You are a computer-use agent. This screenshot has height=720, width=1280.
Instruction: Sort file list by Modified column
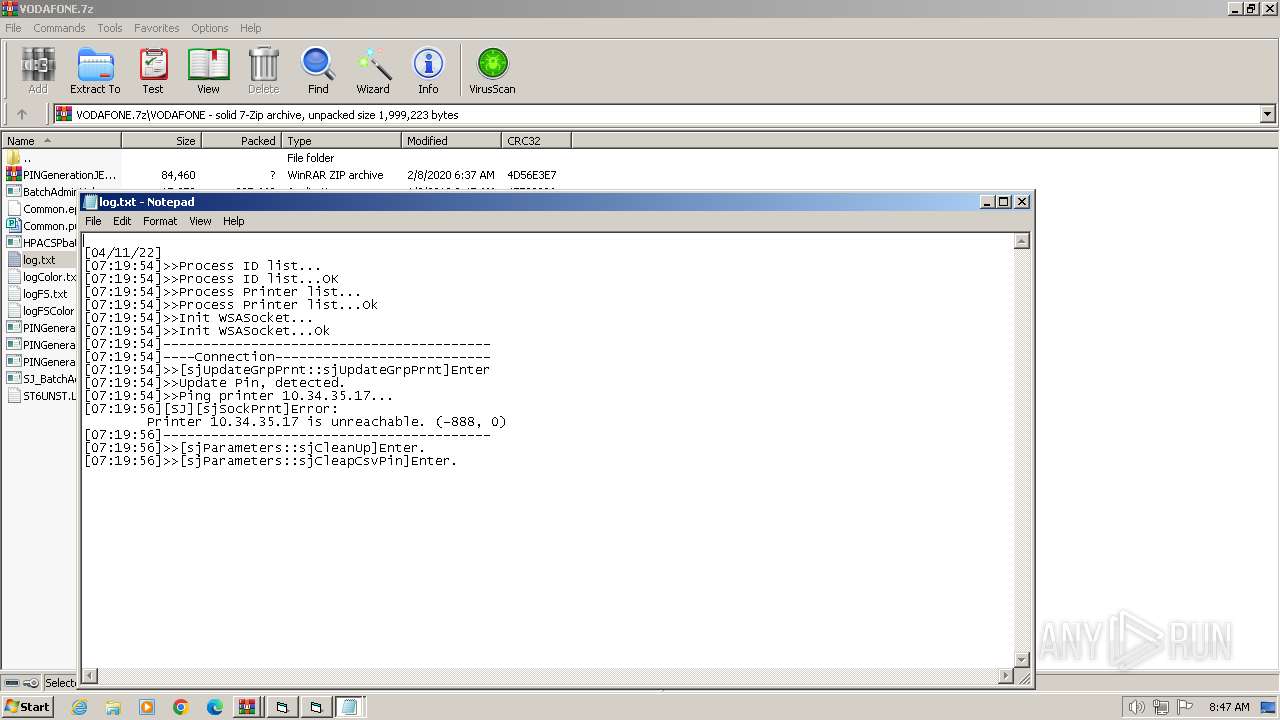tap(451, 141)
